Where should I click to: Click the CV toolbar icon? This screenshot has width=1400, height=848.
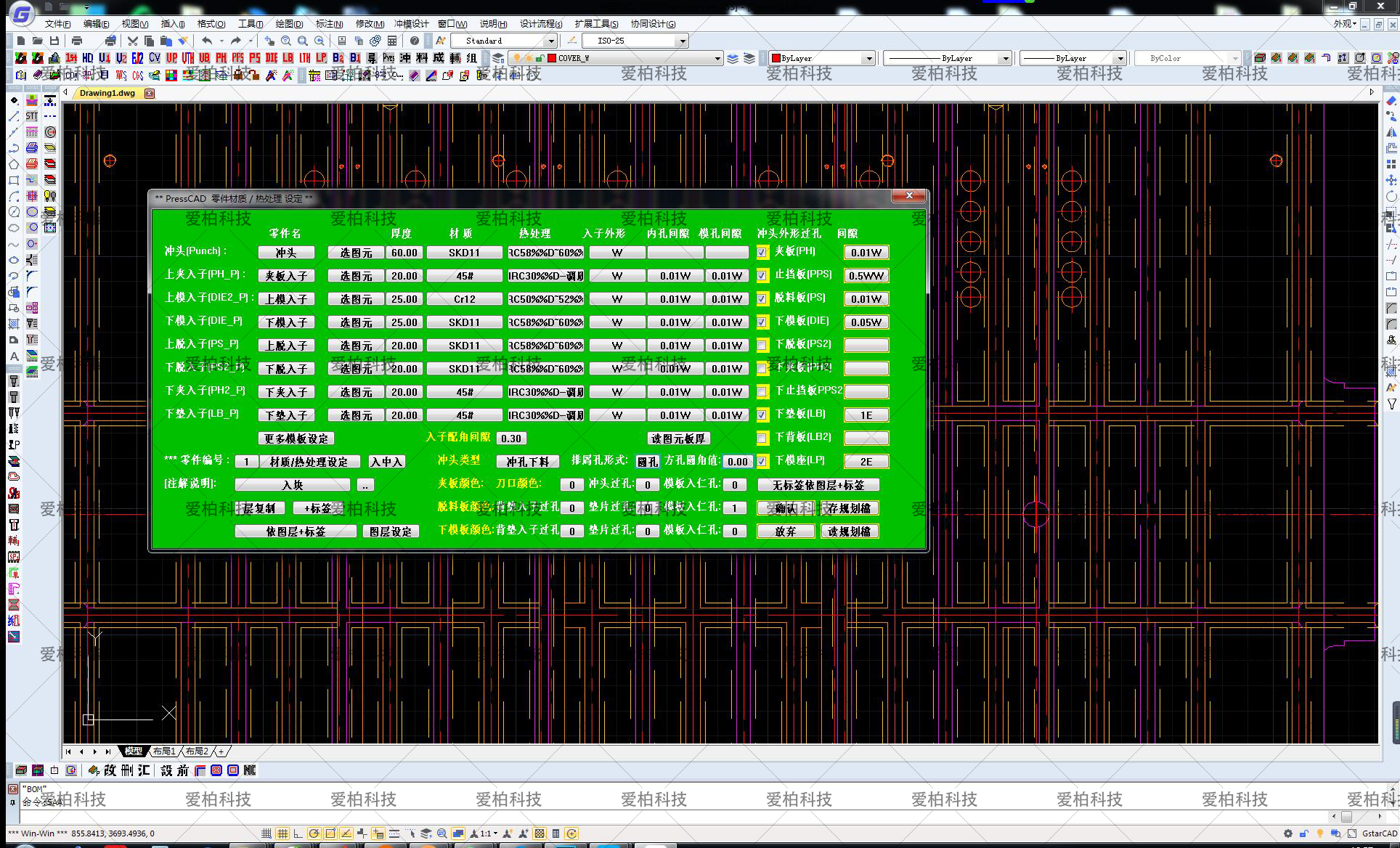tap(155, 58)
